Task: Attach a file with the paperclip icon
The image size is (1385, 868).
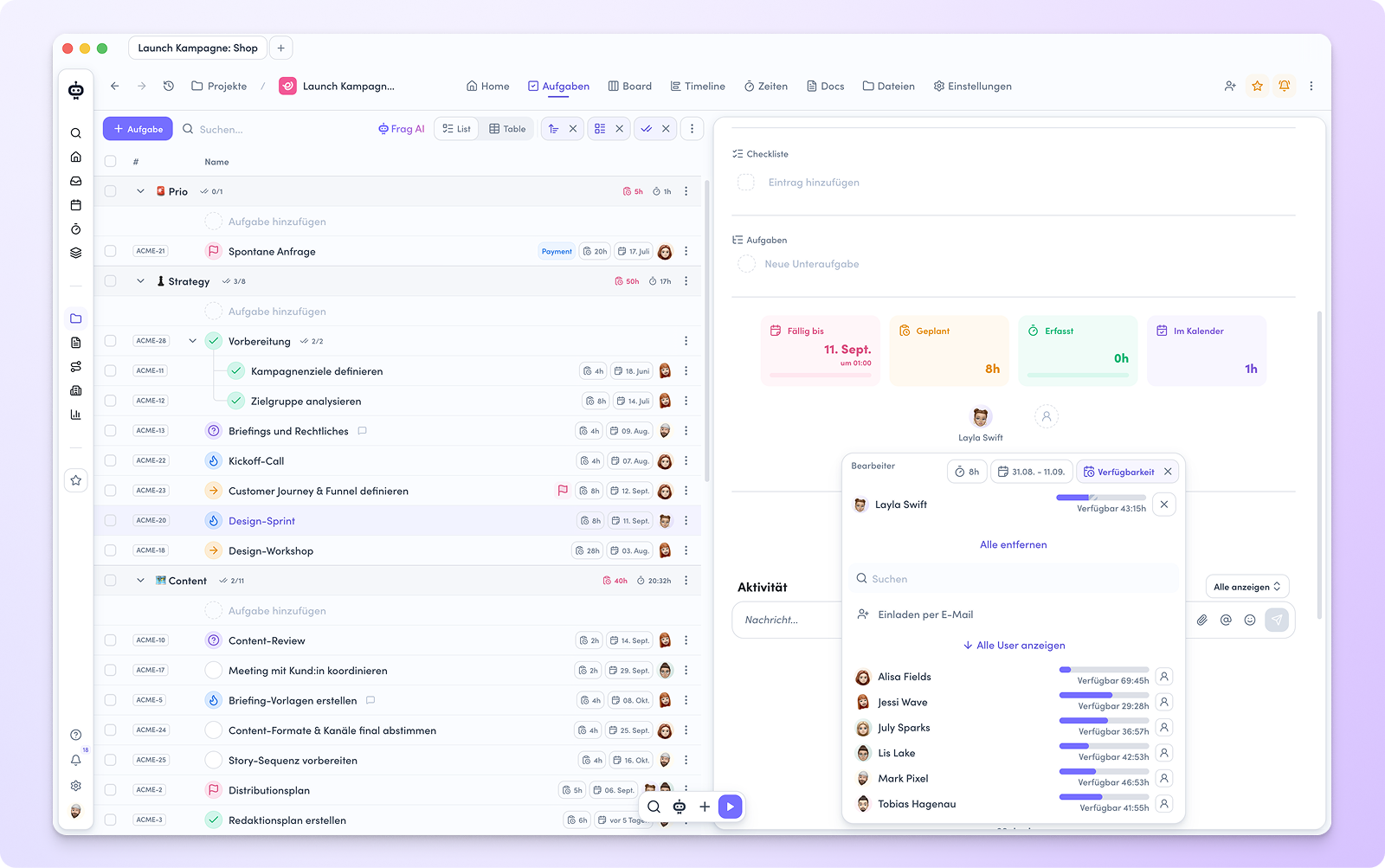Action: tap(1201, 620)
